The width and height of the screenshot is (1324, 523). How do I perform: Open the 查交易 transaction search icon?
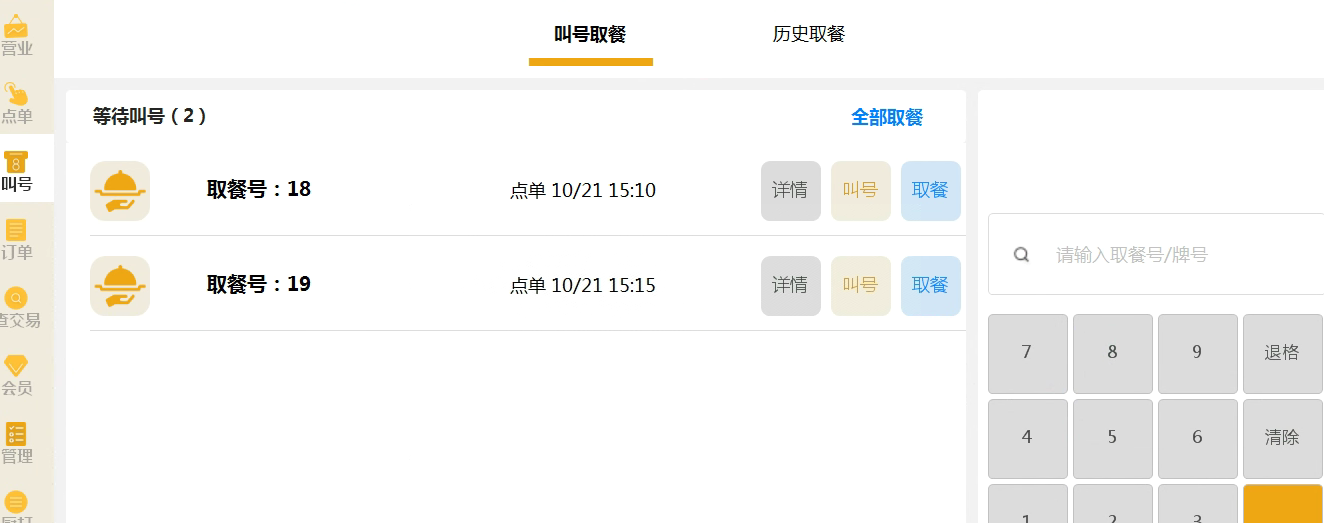coord(16,299)
